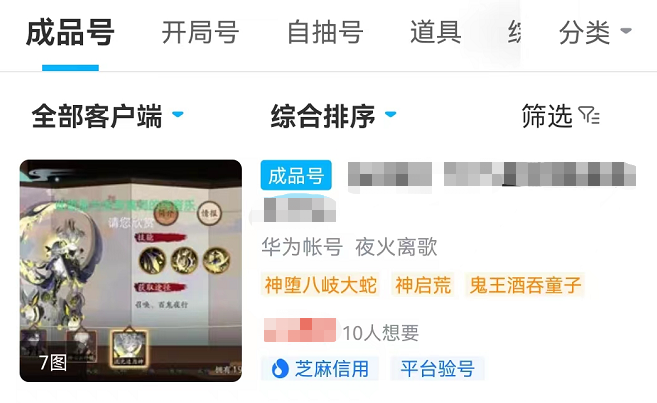Switch to the 成品号 tab
The height and width of the screenshot is (403, 657).
(x=70, y=33)
